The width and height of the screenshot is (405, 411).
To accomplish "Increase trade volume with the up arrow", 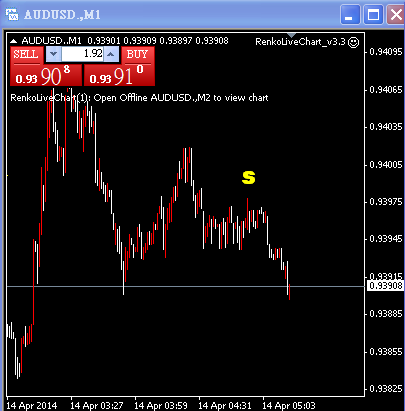I will (111, 54).
